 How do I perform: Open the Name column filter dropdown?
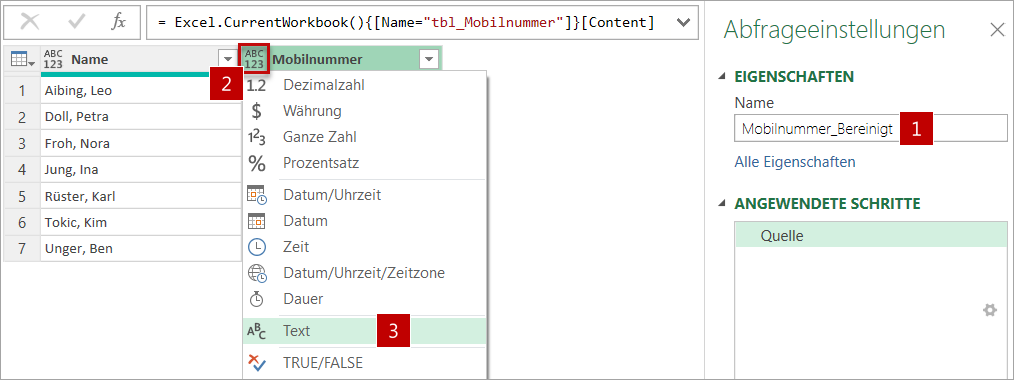[x=228, y=60]
